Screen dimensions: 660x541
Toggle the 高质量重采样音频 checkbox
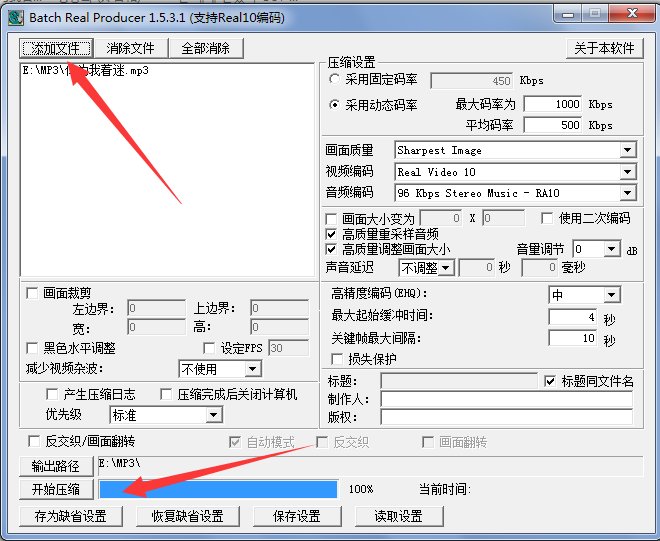[x=333, y=233]
